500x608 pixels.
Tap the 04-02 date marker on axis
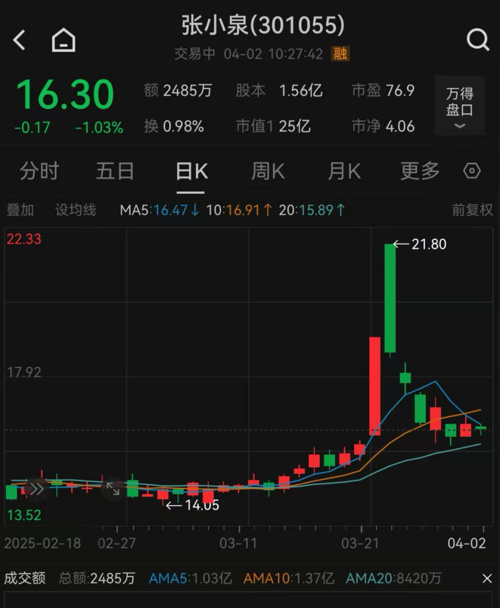coord(467,543)
